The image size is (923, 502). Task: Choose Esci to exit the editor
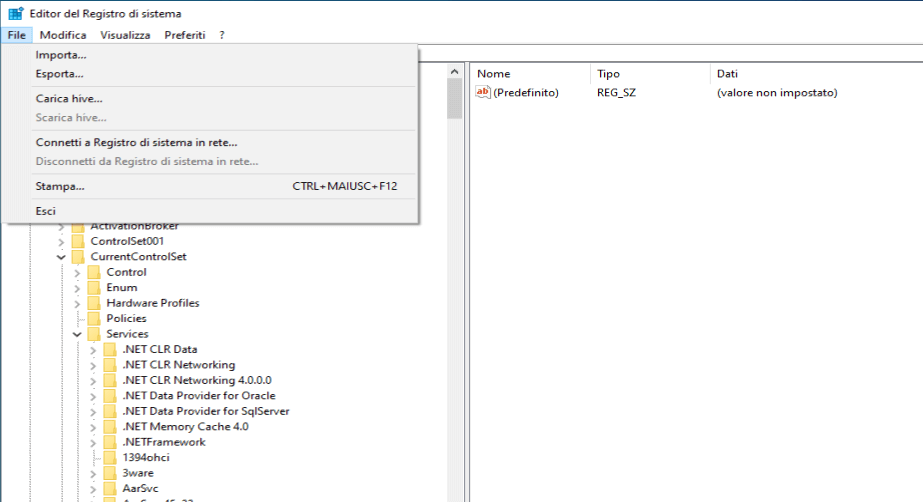tap(46, 211)
